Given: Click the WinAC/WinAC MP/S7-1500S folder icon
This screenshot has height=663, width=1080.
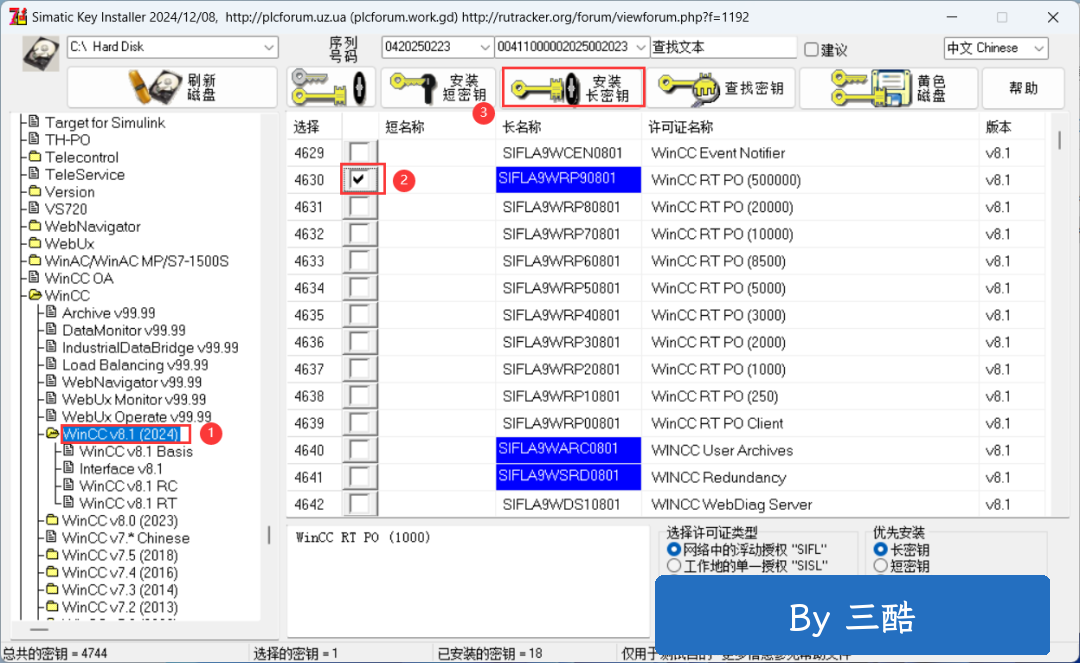Looking at the screenshot, I should coord(35,260).
